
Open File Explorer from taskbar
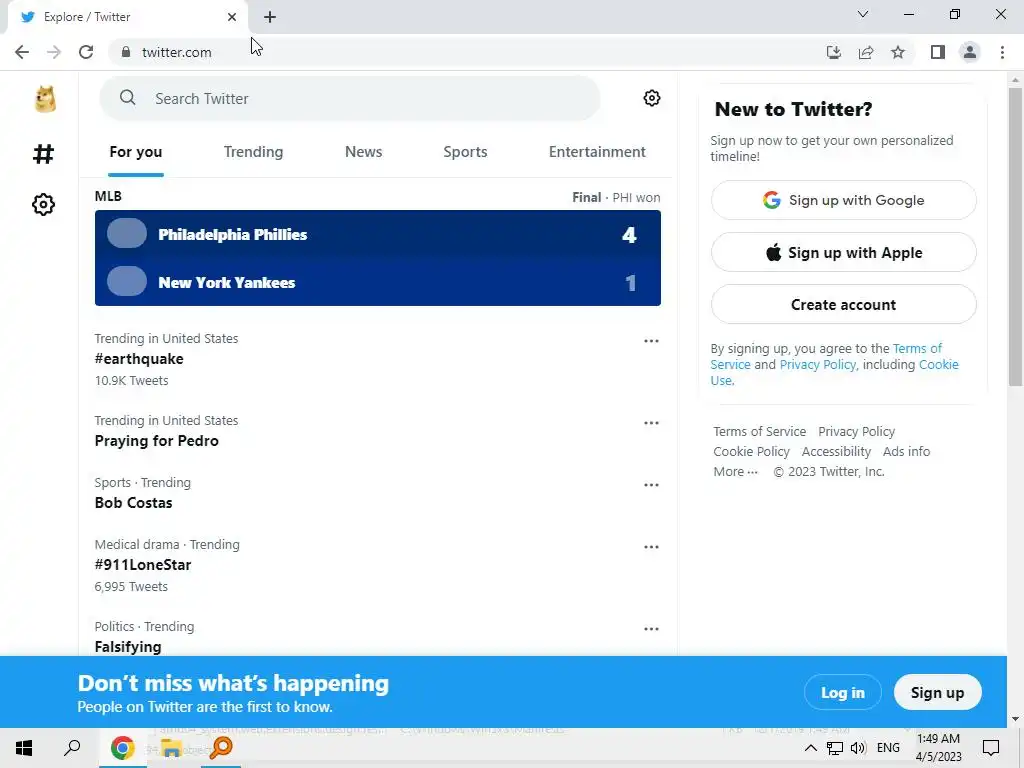click(171, 748)
